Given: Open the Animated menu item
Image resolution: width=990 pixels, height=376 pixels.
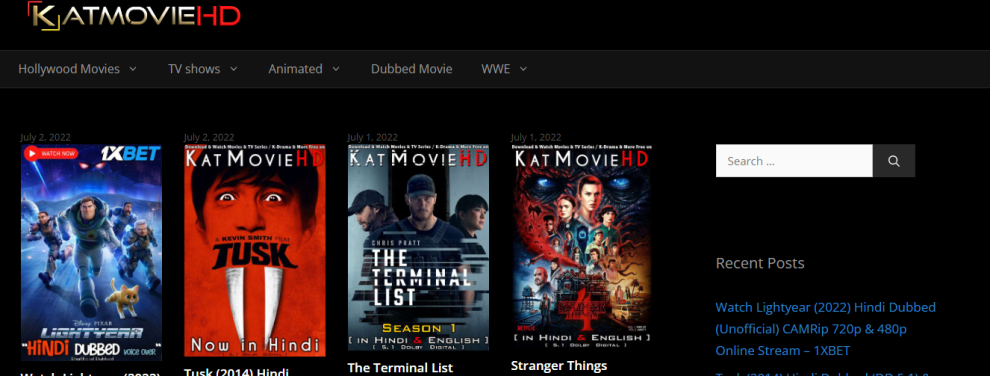Looking at the screenshot, I should coord(295,69).
